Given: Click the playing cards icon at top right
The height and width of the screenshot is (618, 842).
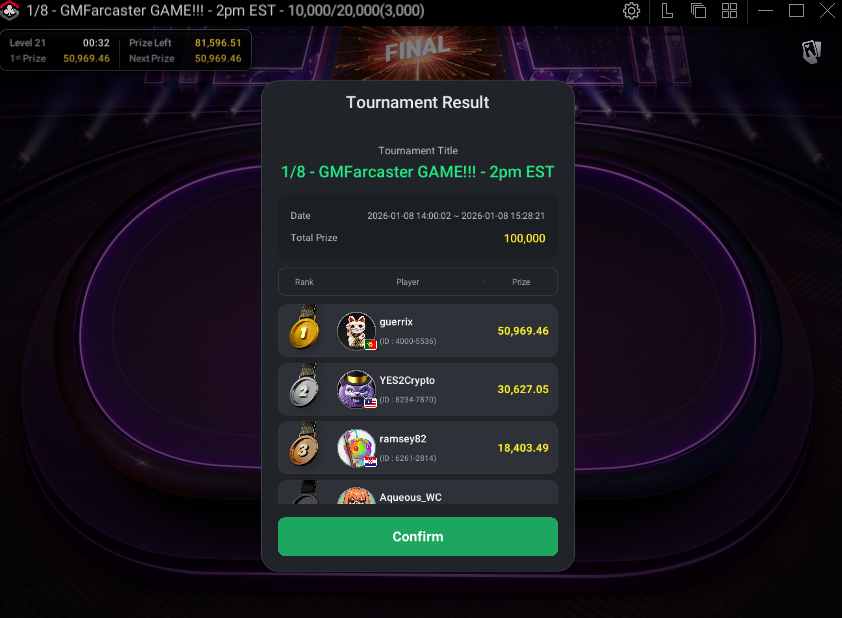Looking at the screenshot, I should pos(811,52).
